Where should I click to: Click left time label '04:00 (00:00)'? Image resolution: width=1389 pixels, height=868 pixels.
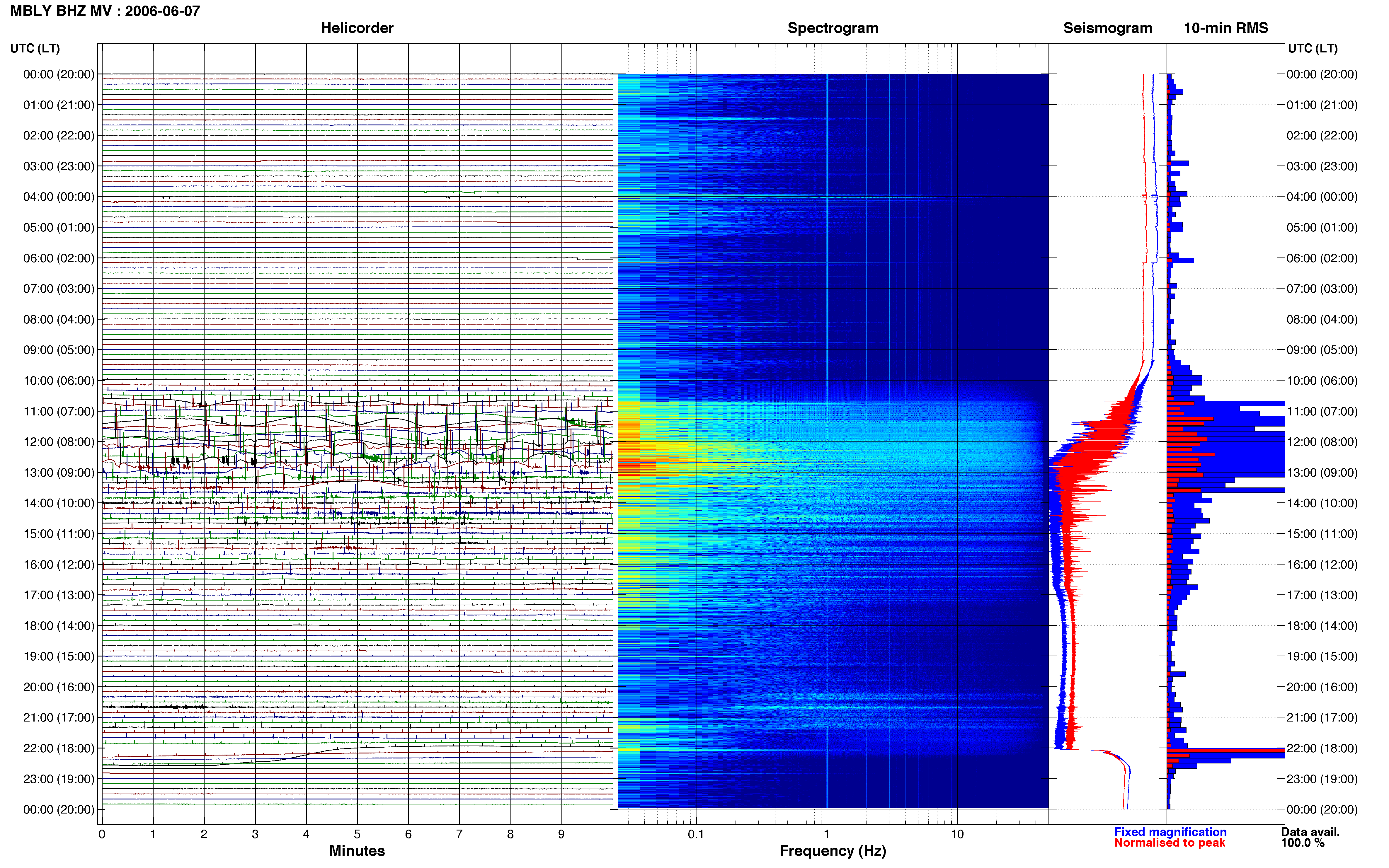[59, 197]
